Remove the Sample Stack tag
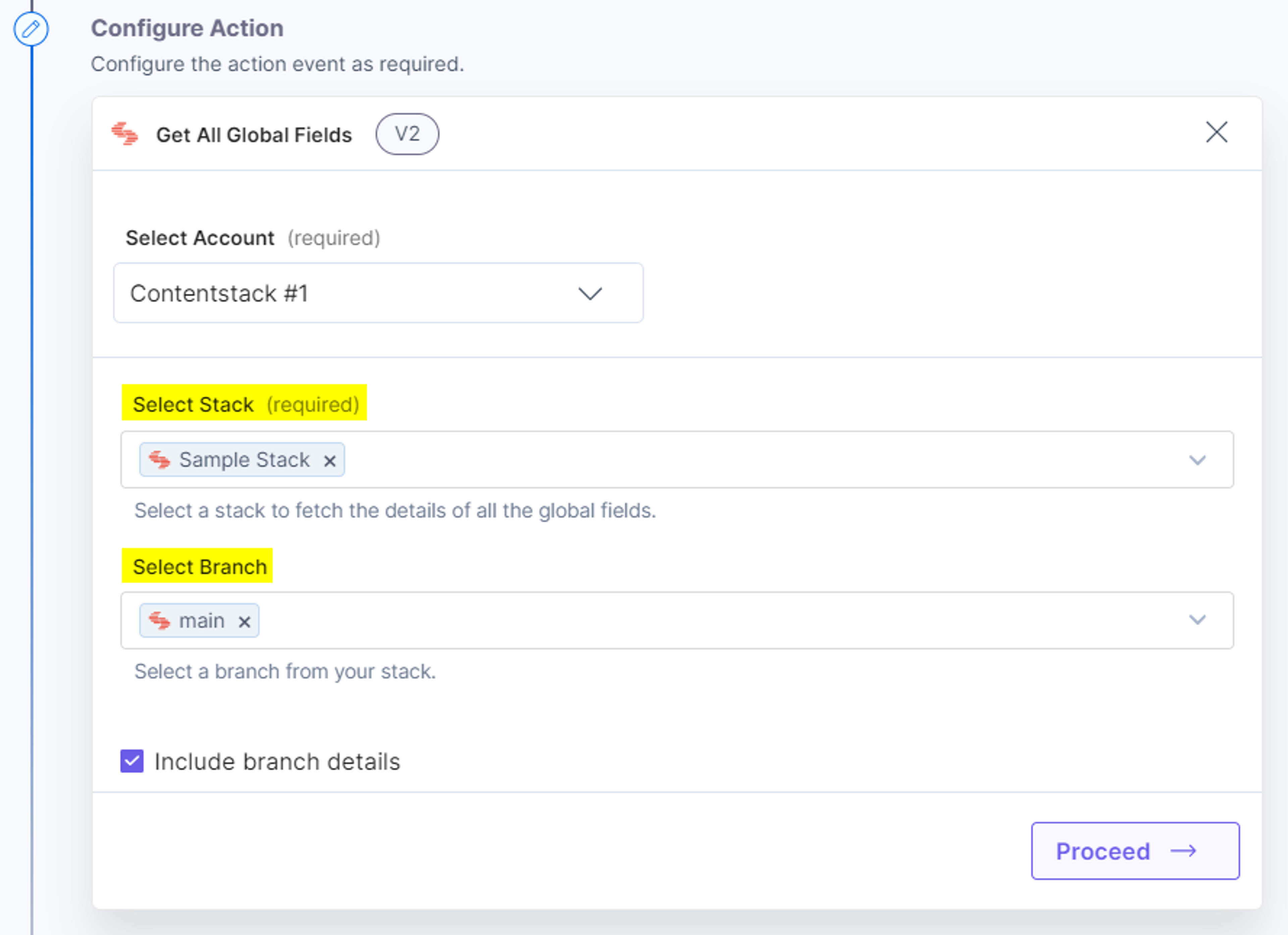 pyautogui.click(x=329, y=461)
